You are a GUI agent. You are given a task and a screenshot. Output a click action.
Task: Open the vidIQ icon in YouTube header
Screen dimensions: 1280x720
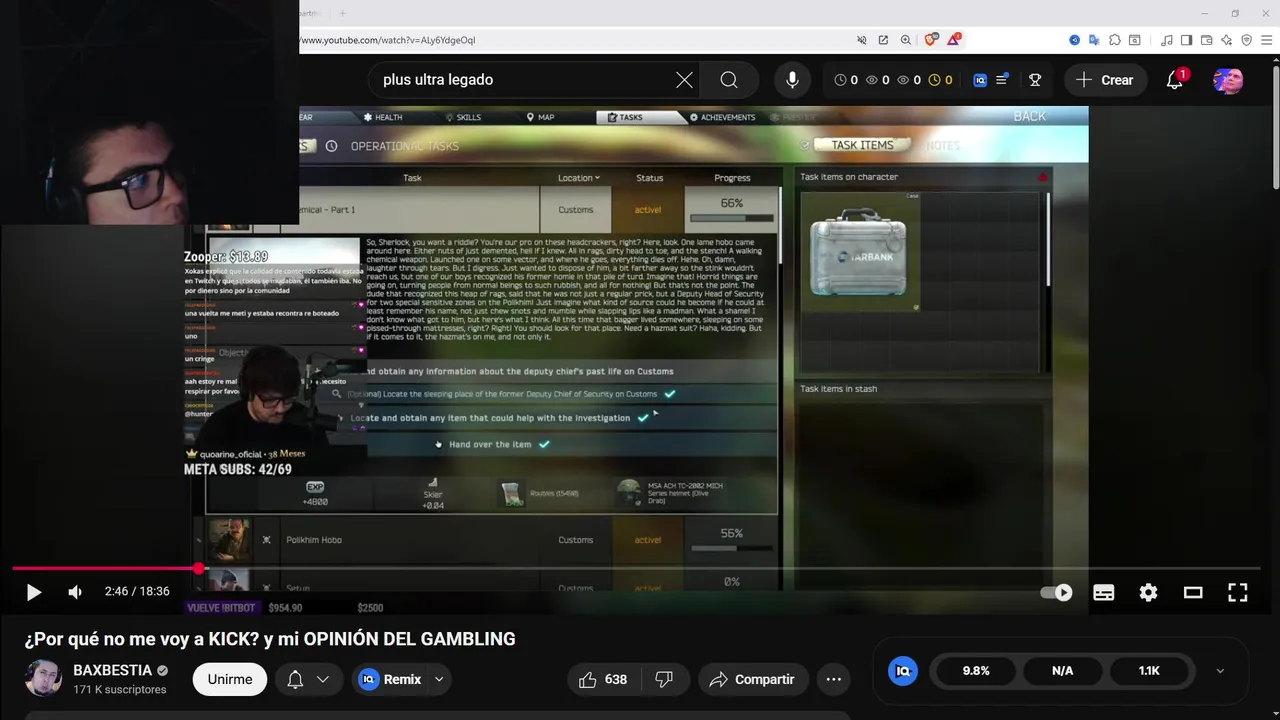(980, 80)
